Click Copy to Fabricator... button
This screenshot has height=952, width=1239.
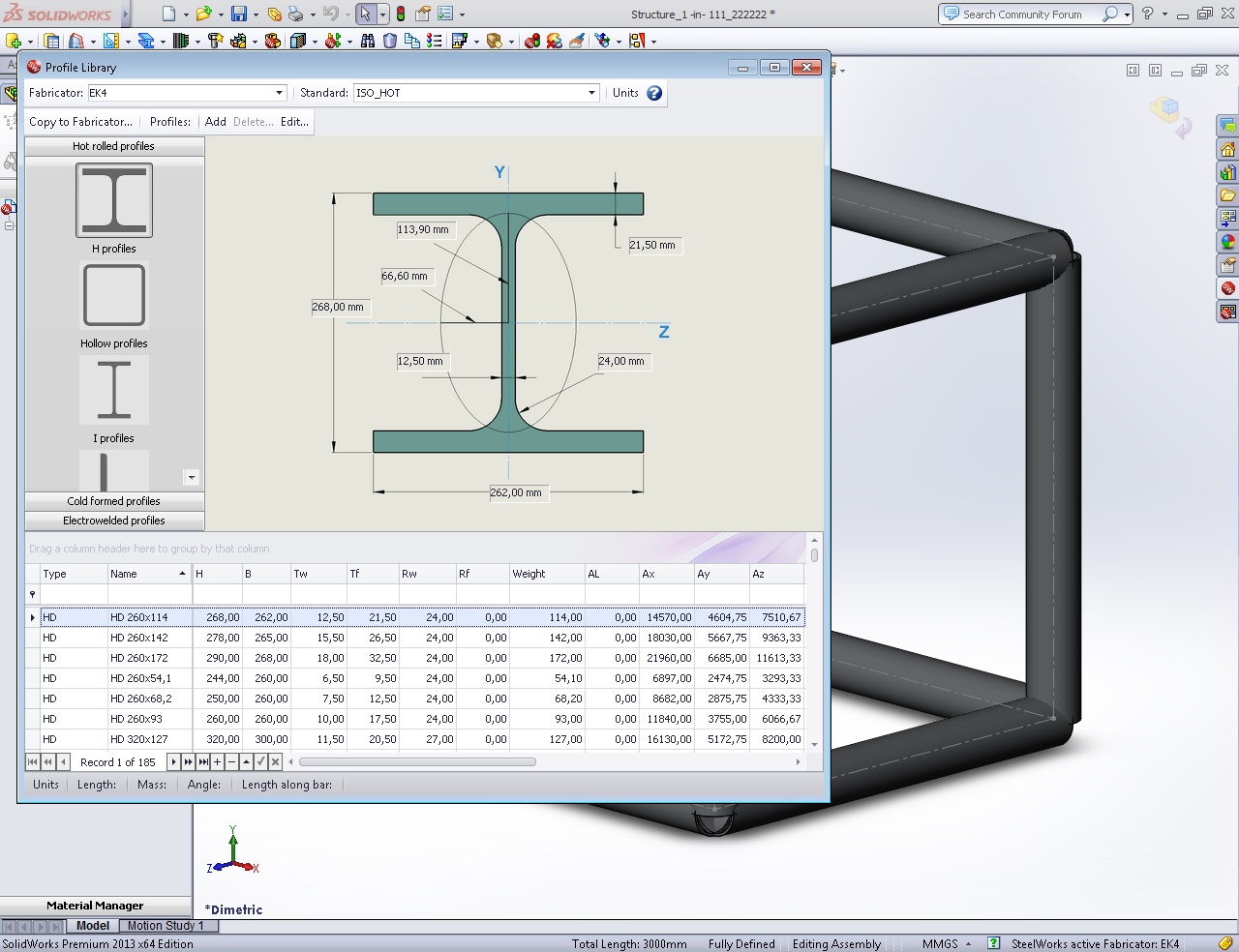[80, 122]
